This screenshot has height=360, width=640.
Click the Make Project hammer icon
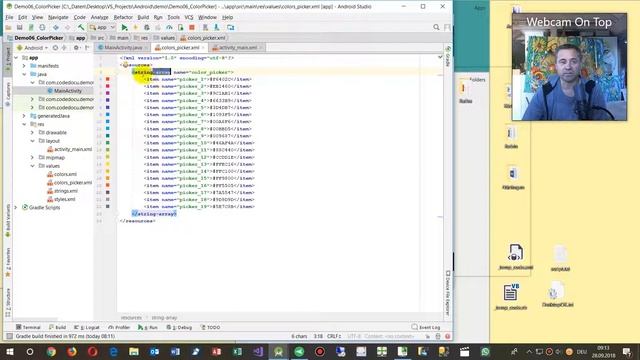81,27
